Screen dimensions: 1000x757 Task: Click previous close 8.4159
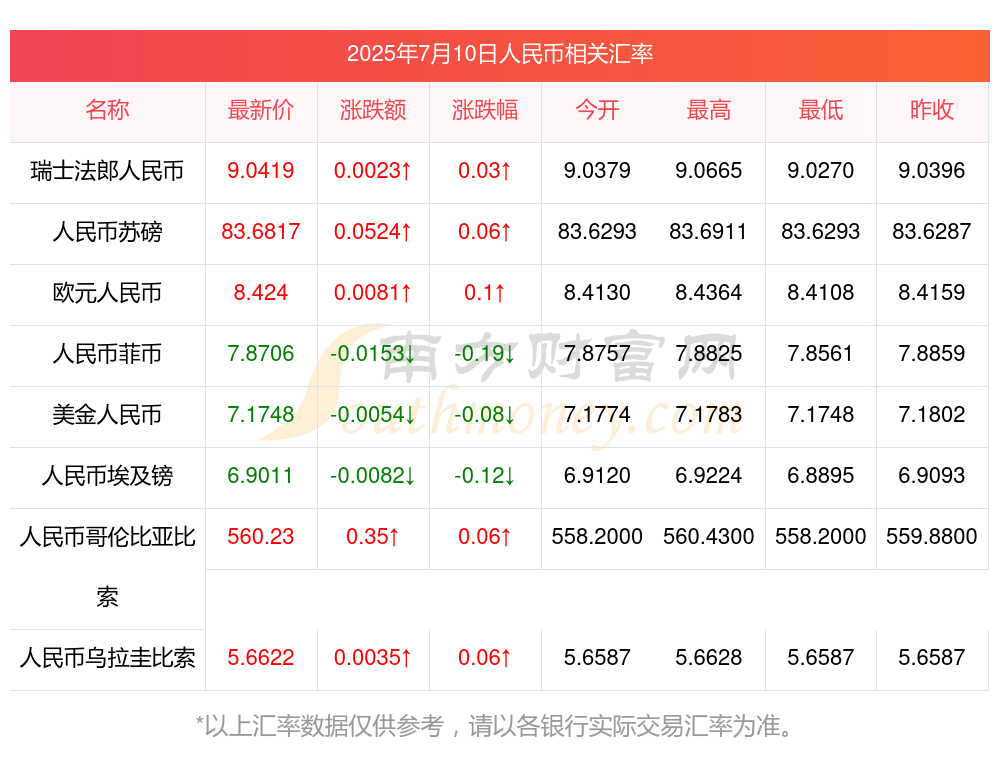click(932, 293)
